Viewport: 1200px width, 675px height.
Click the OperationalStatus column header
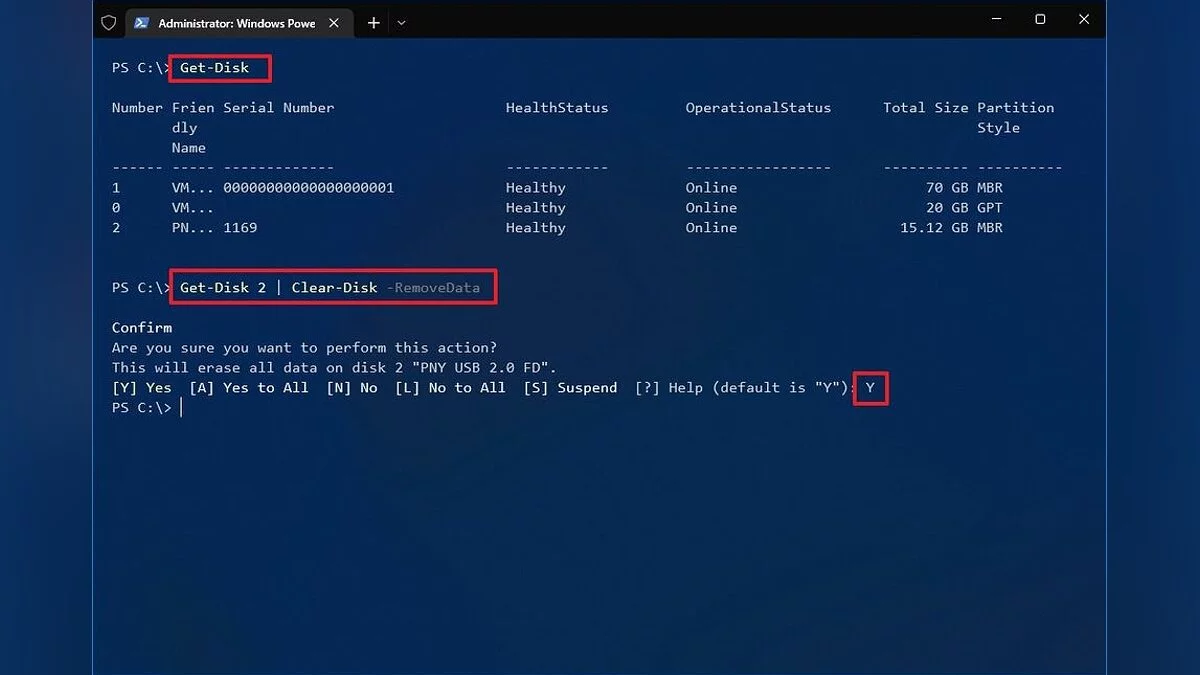(x=758, y=108)
